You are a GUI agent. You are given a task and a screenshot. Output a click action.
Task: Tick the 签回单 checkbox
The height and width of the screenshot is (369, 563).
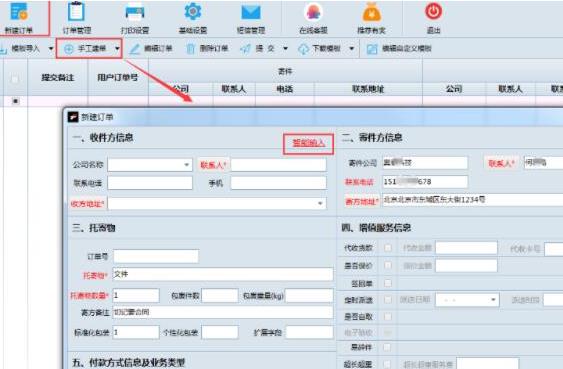[388, 283]
